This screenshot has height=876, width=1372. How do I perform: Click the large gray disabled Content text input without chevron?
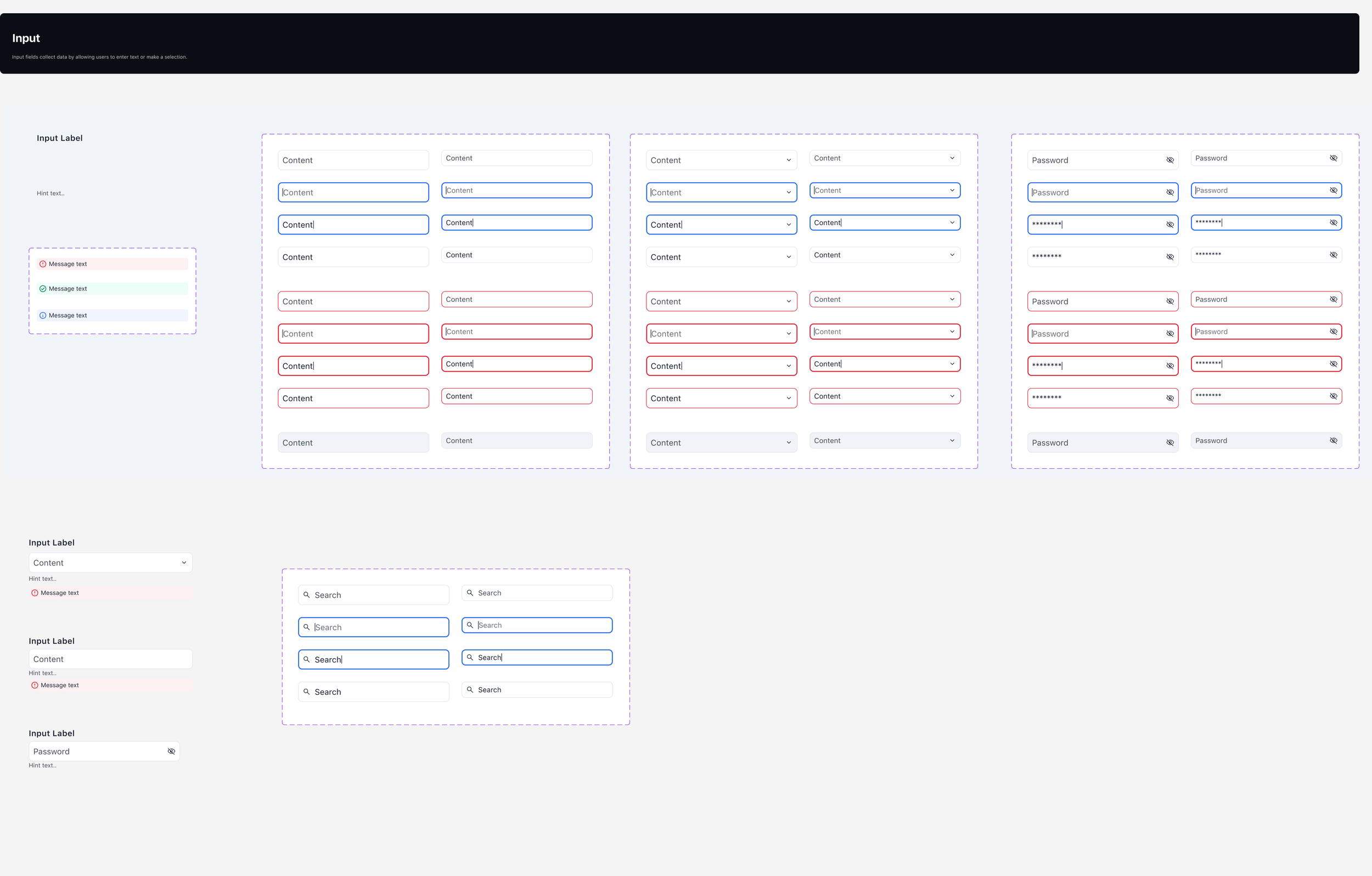353,443
